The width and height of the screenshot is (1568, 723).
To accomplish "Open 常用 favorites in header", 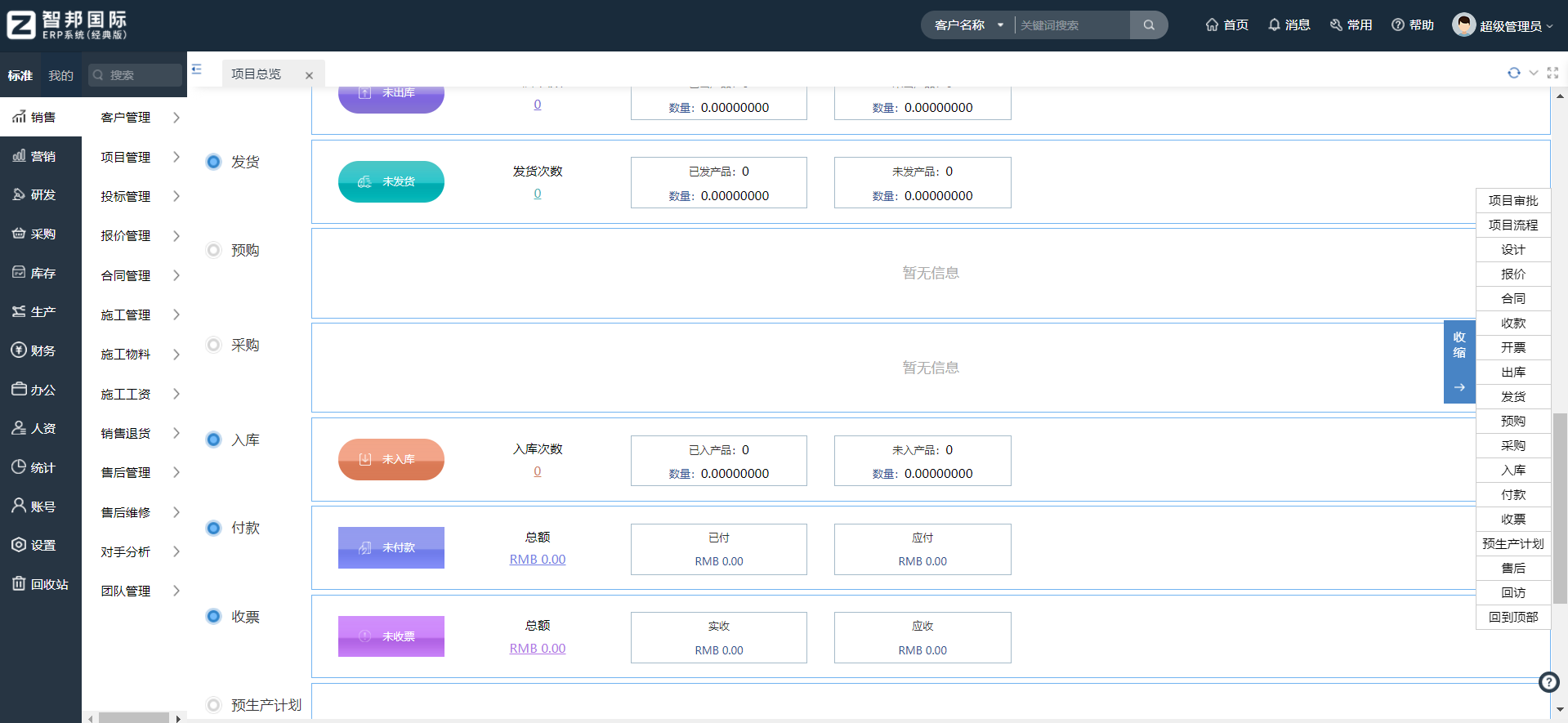I will pyautogui.click(x=1351, y=25).
